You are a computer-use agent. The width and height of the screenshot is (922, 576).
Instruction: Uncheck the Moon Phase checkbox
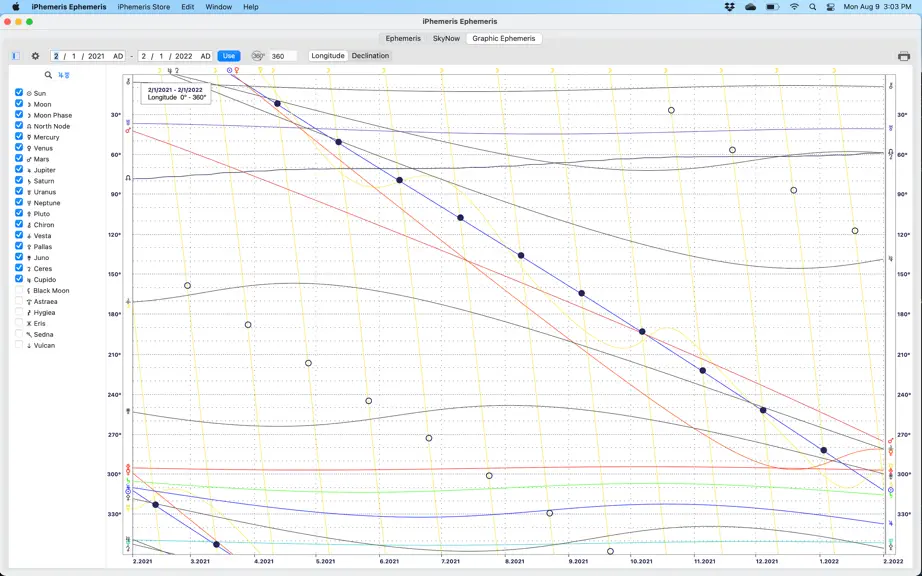click(19, 115)
